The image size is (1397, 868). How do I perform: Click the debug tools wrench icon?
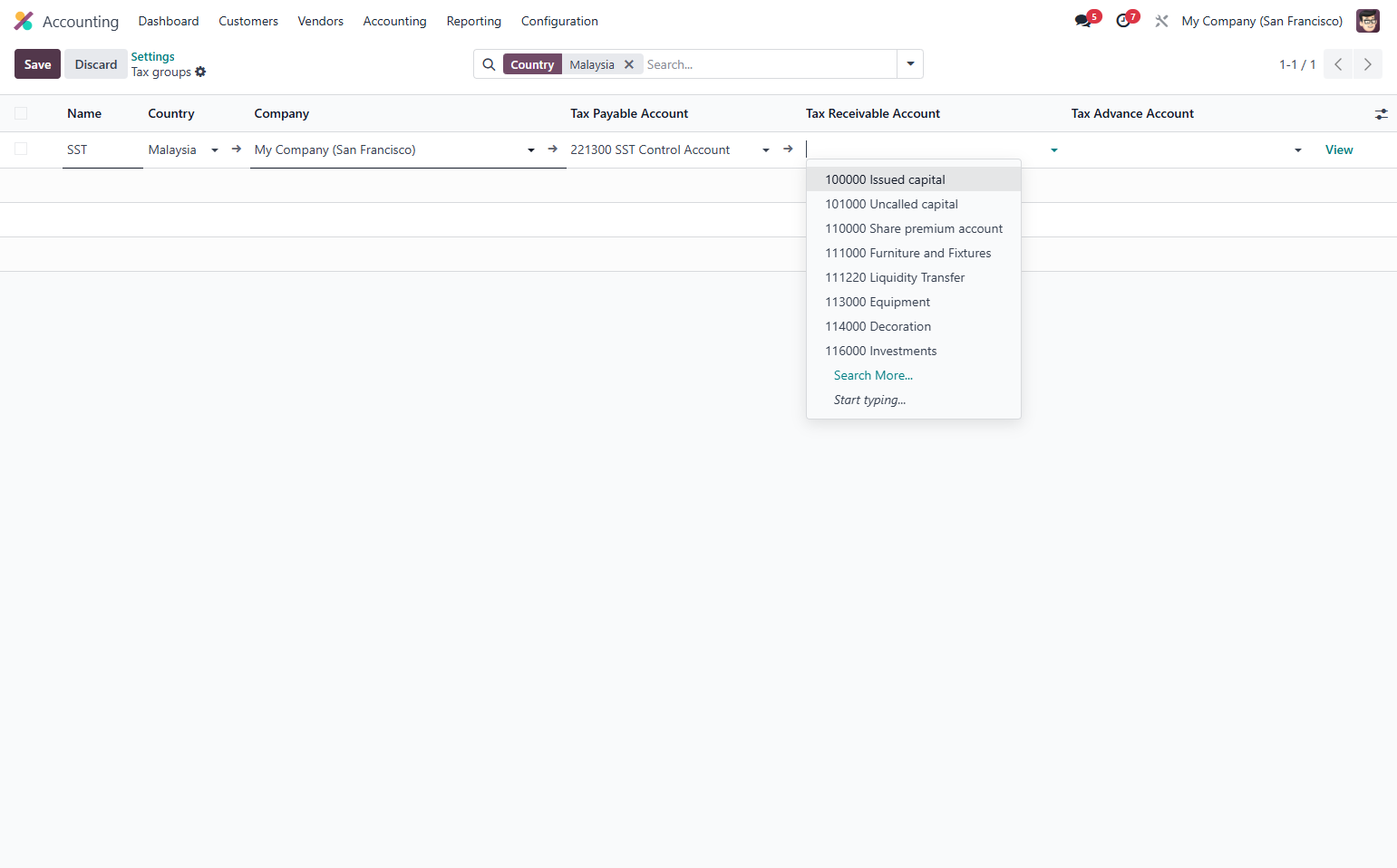coord(1161,21)
